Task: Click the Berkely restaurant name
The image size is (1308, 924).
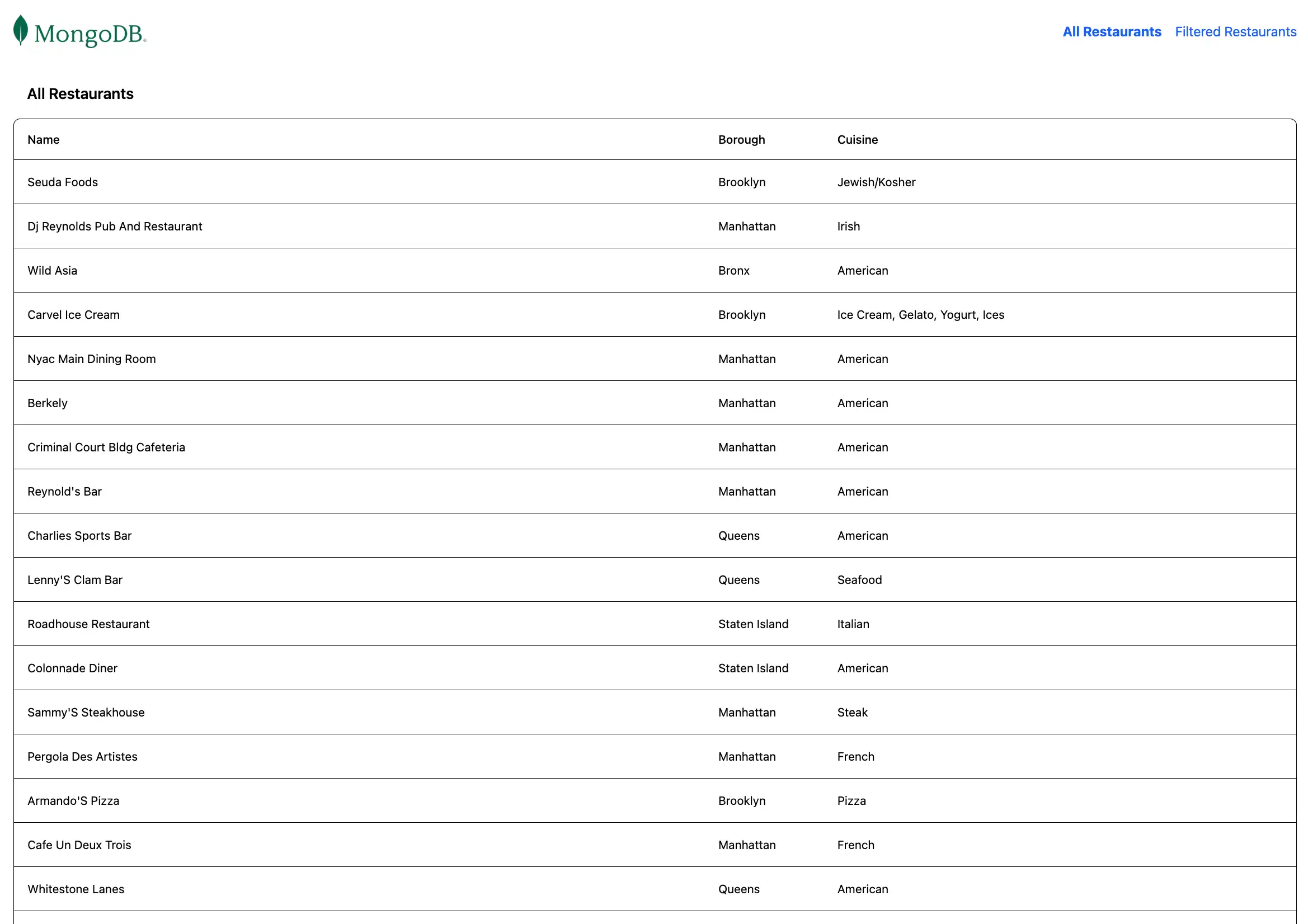Action: click(48, 403)
